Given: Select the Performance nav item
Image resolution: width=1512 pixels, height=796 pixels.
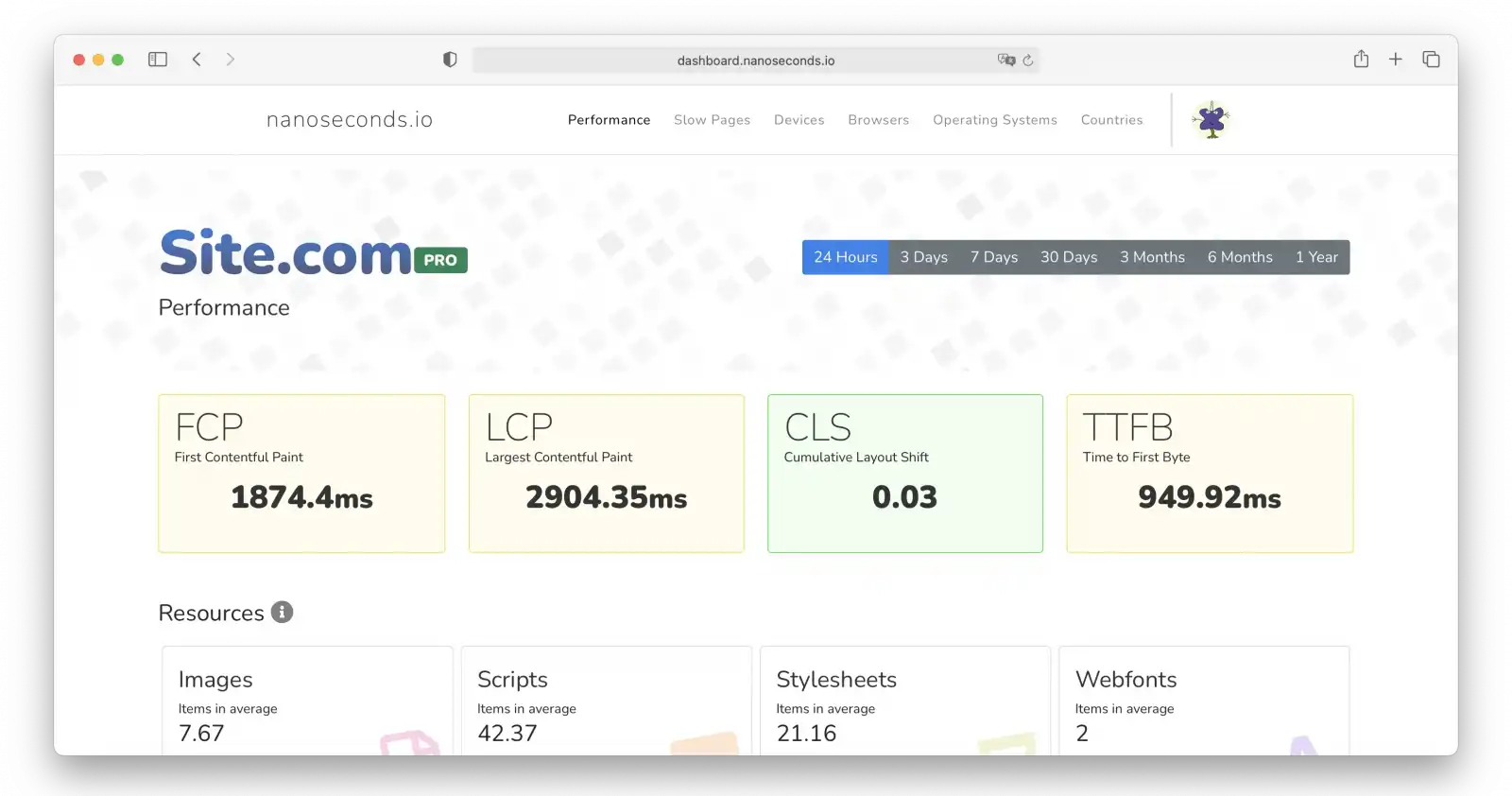Looking at the screenshot, I should 609,120.
